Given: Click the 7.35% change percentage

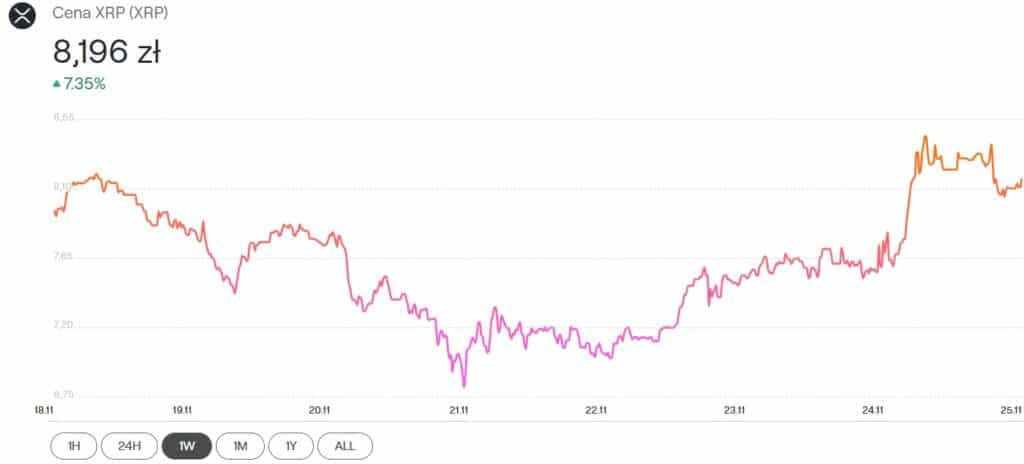Looking at the screenshot, I should 84,84.
